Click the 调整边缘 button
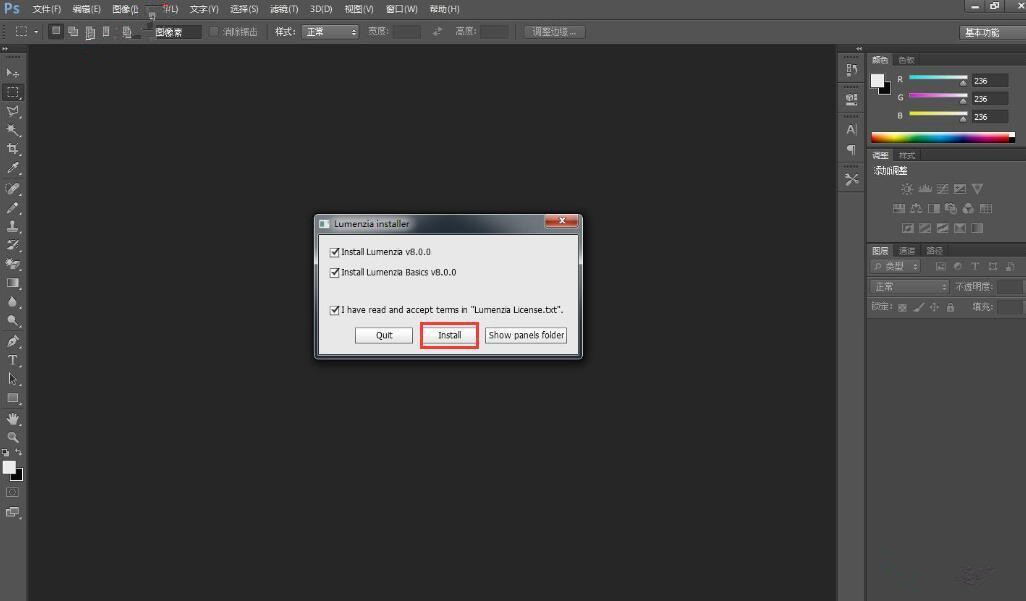The image size is (1026, 601). [x=554, y=31]
